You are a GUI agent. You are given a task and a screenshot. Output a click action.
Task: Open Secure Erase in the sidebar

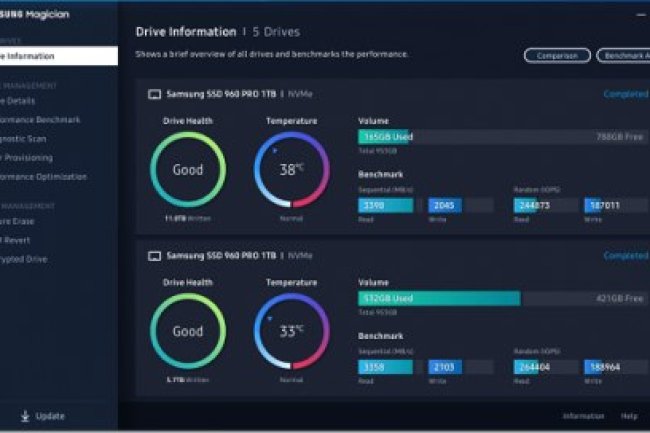coord(17,221)
